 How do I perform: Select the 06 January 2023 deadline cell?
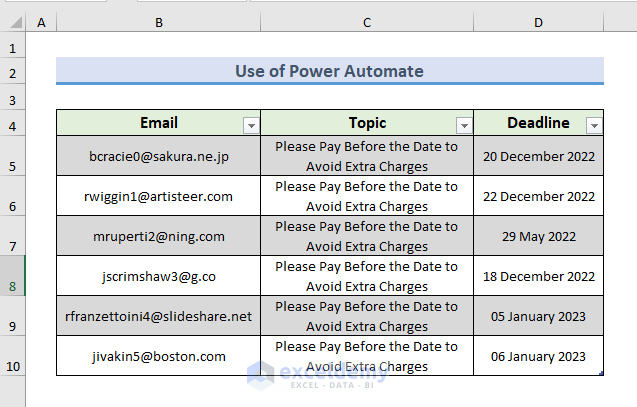click(x=538, y=356)
